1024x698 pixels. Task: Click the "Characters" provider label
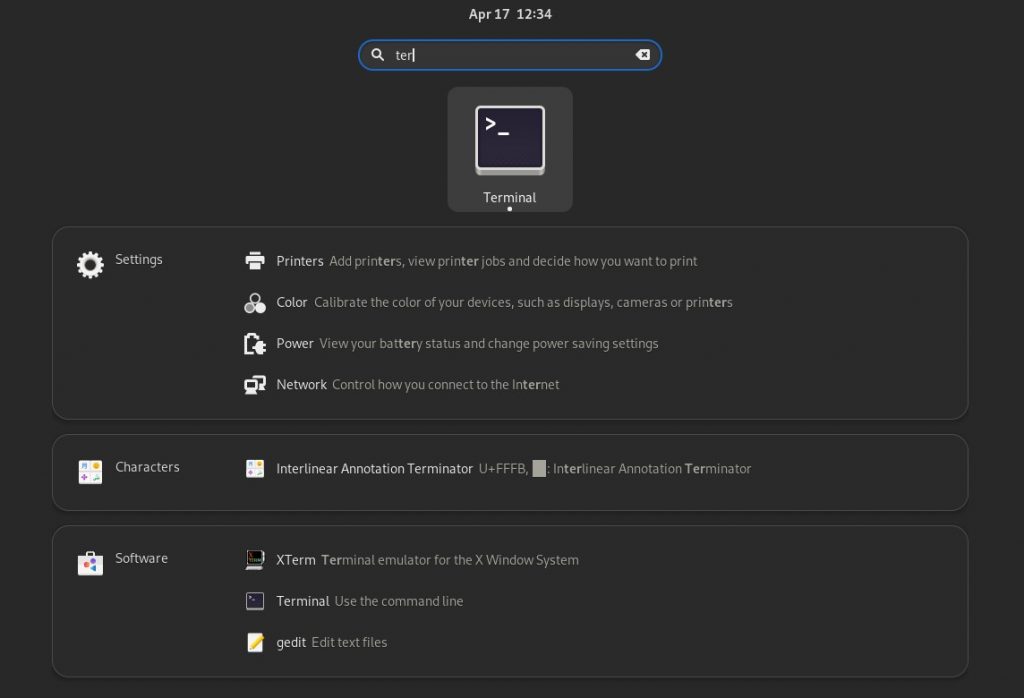(147, 467)
